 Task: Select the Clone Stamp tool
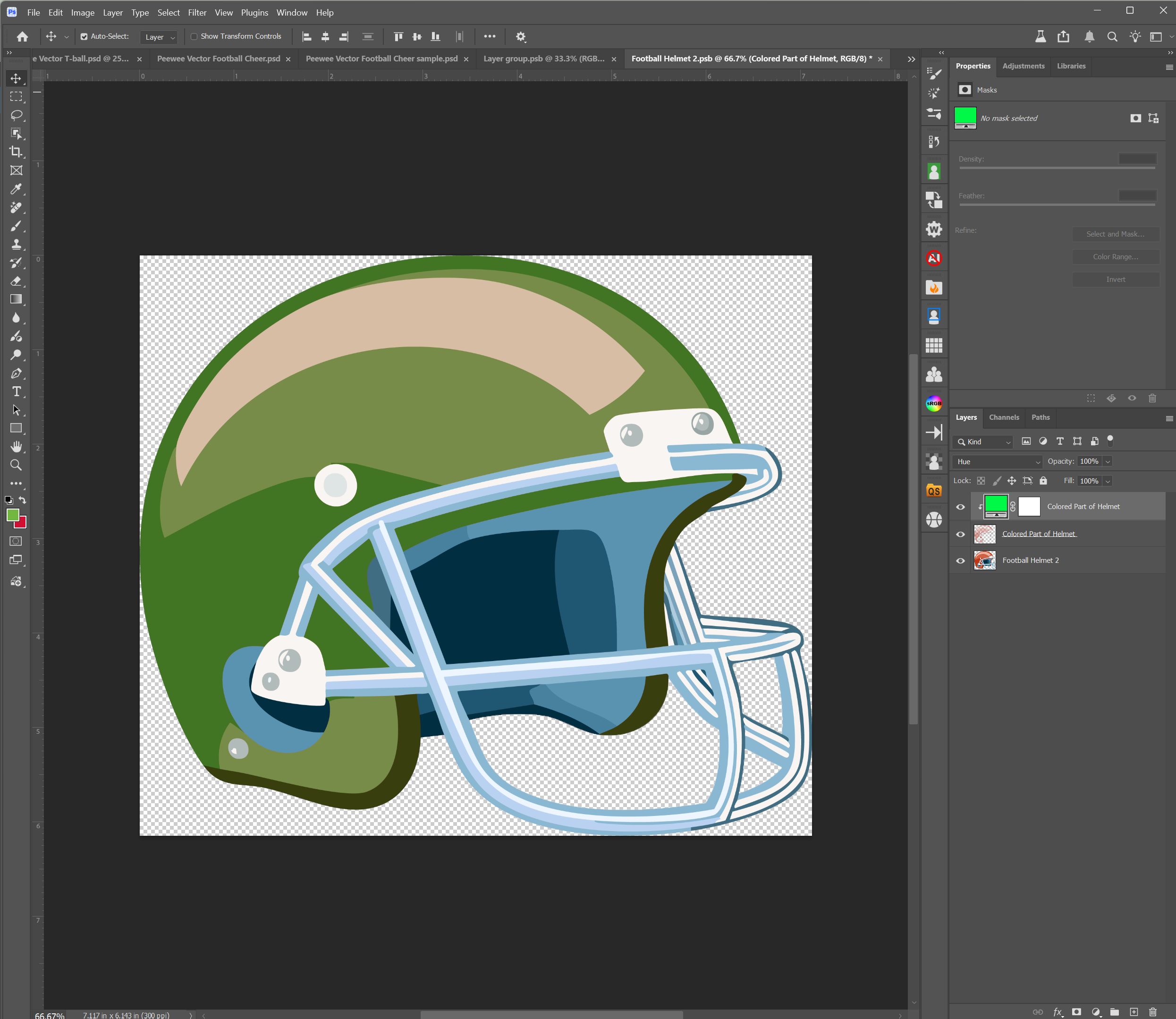tap(17, 244)
